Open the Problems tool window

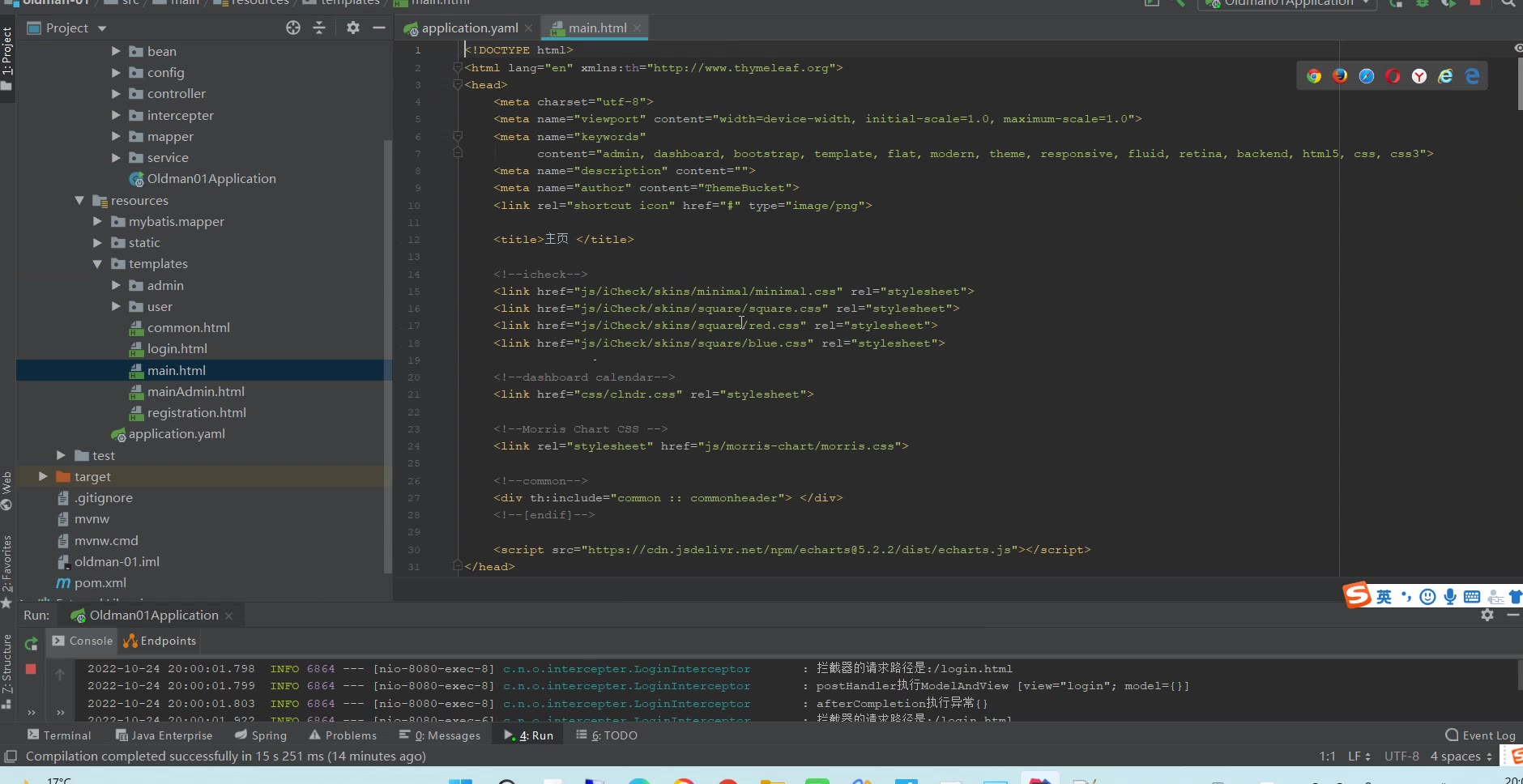point(343,735)
